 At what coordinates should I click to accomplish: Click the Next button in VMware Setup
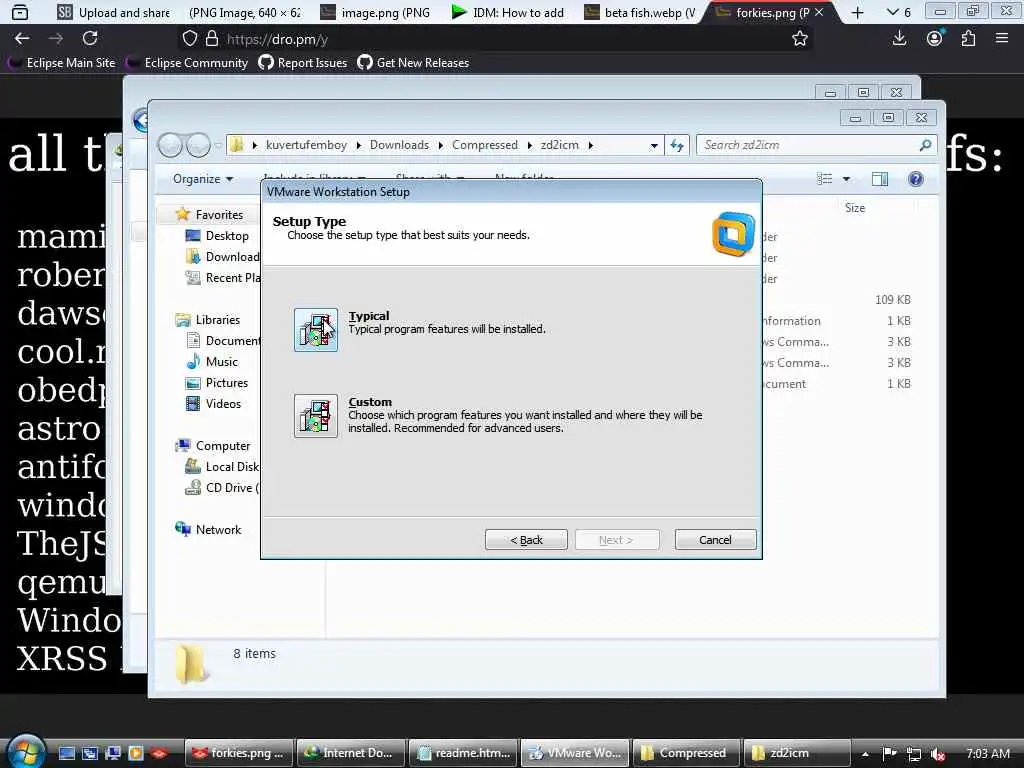coord(616,540)
